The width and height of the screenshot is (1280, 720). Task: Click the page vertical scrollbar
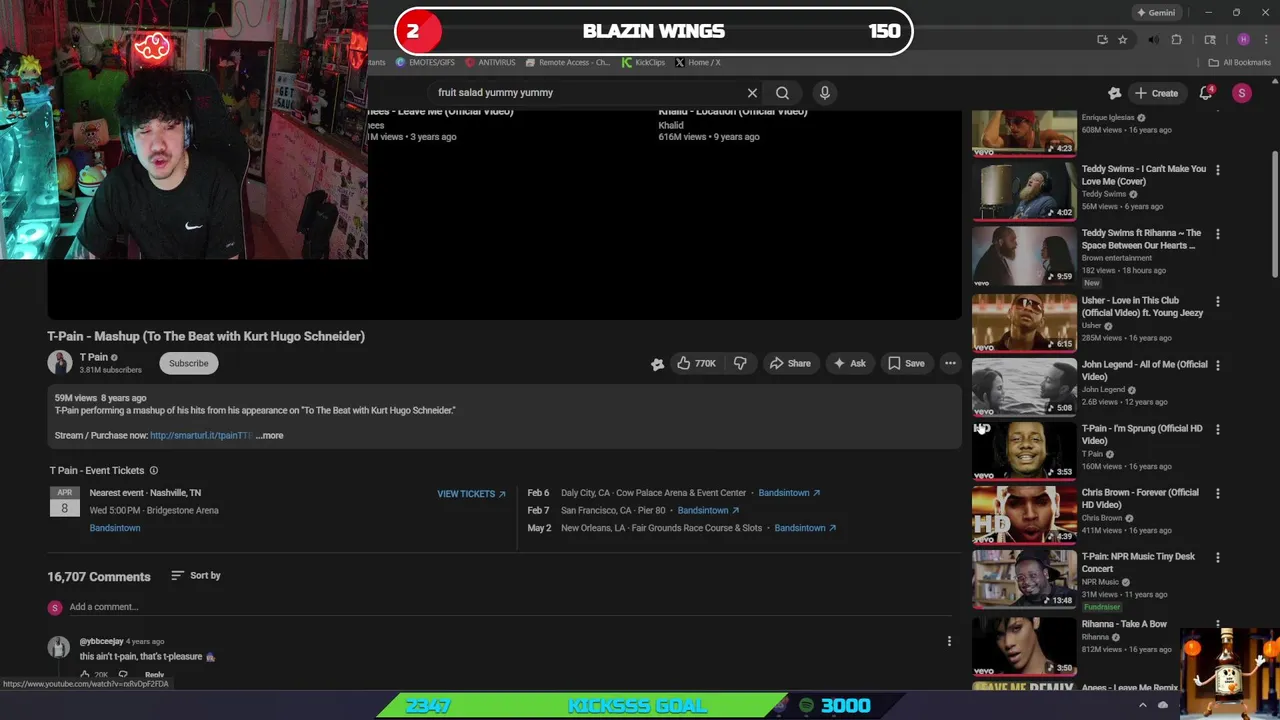[x=1274, y=215]
